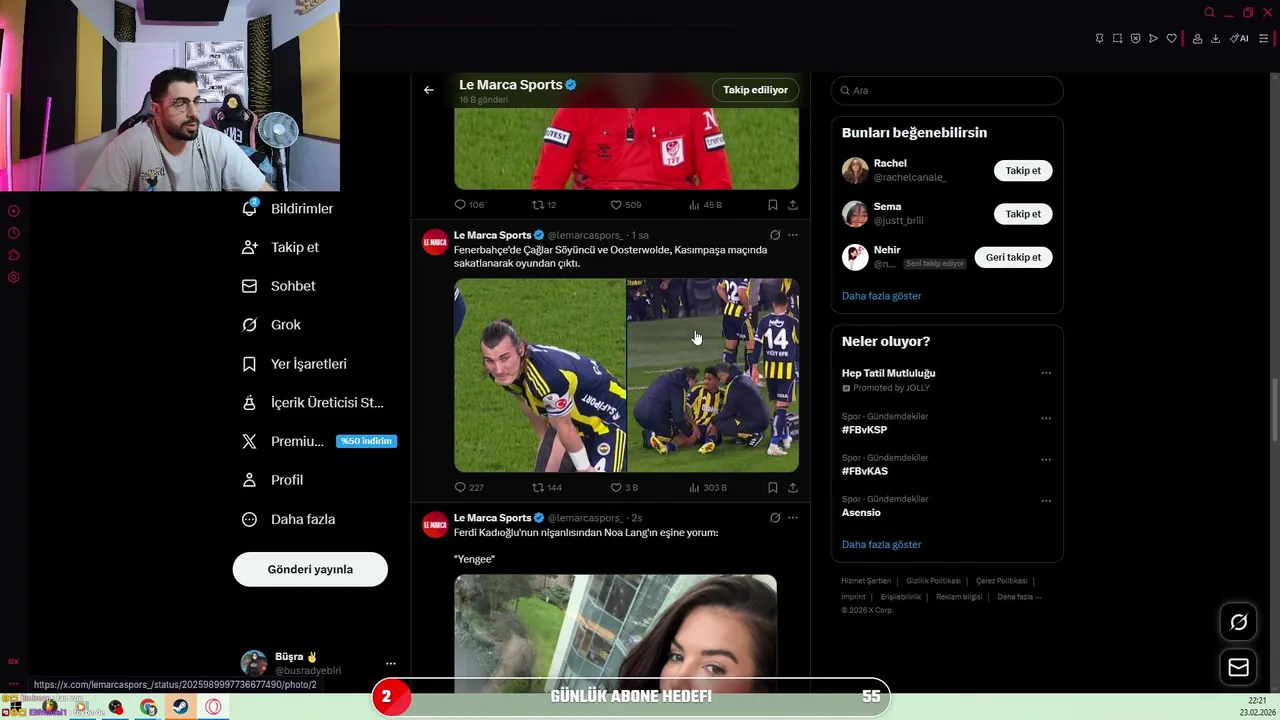Open the #FBvKAS trending topic
Viewport: 1280px width, 720px height.
tap(865, 471)
